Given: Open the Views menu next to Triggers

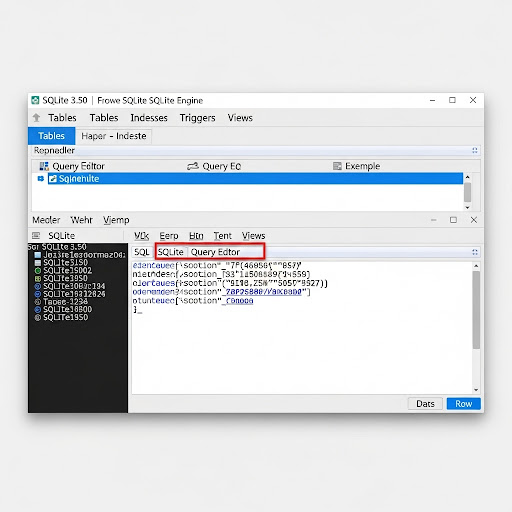Looking at the screenshot, I should coord(240,118).
